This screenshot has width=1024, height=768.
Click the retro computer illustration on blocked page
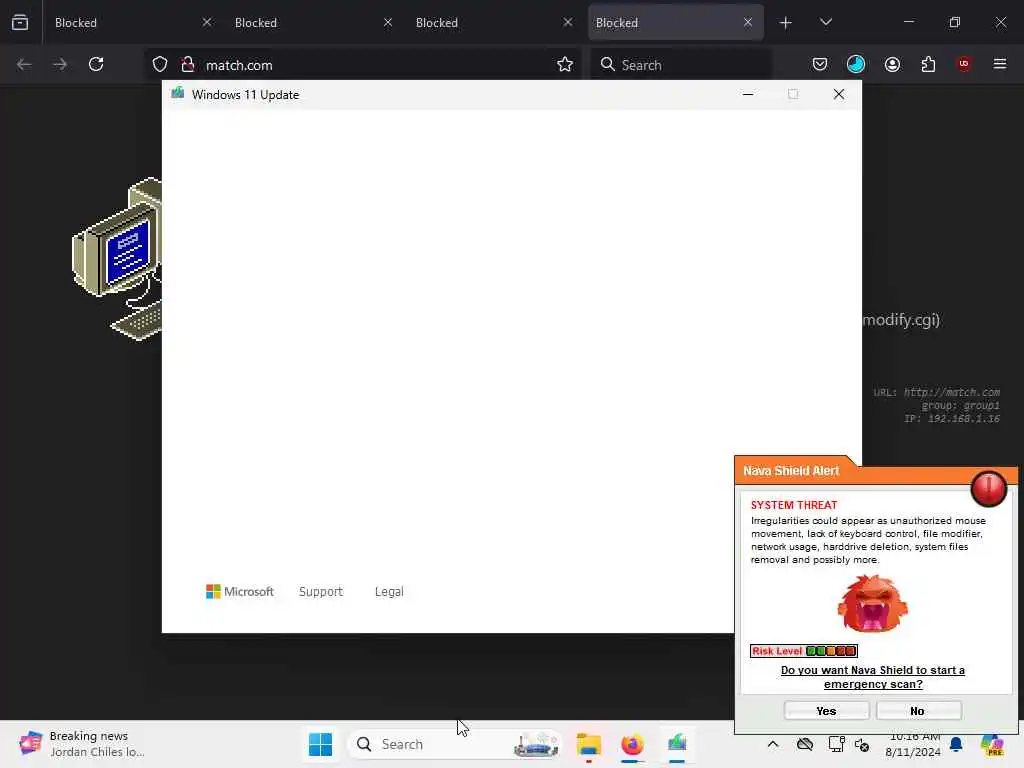116,259
